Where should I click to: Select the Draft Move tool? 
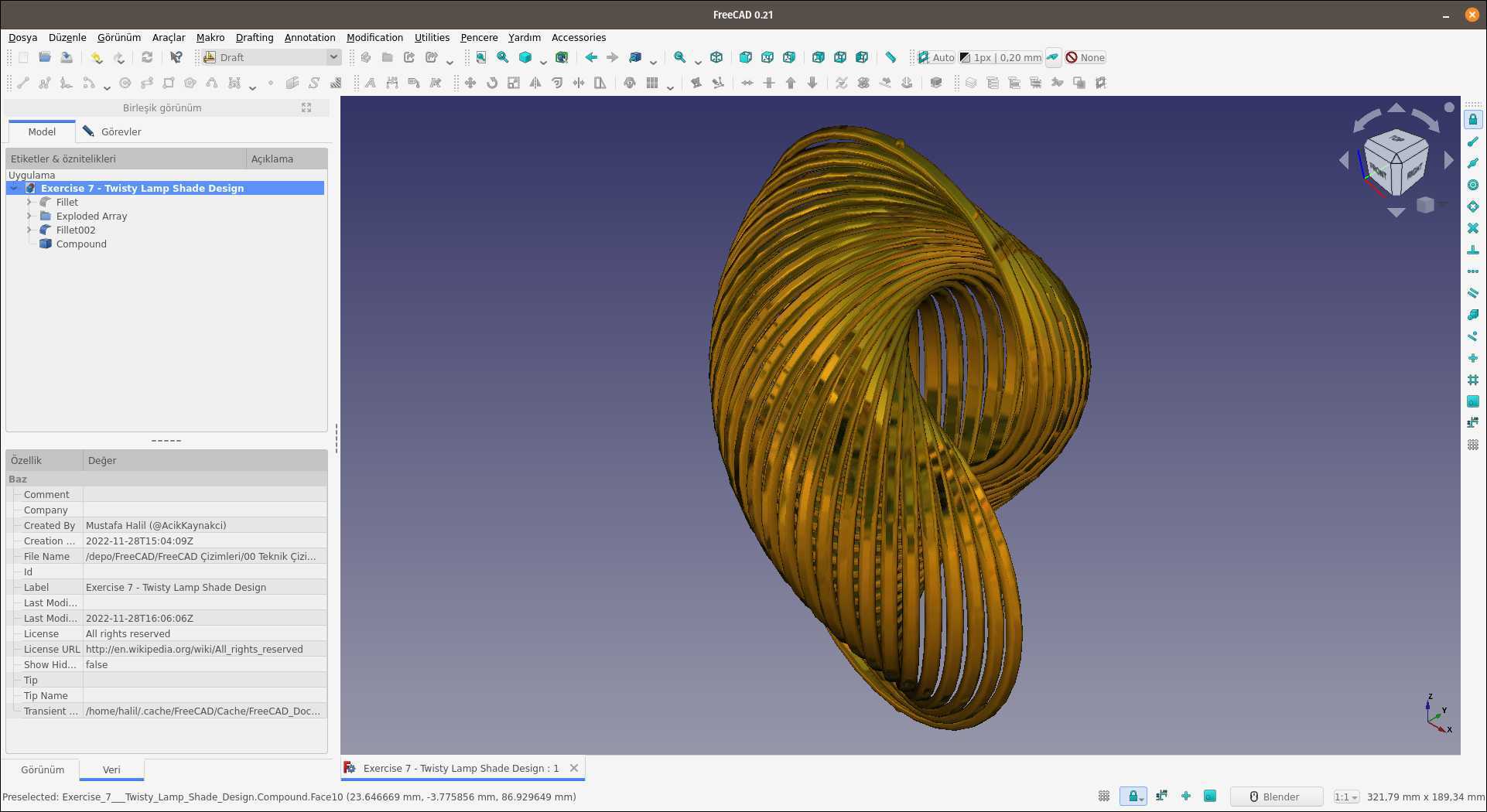(470, 83)
